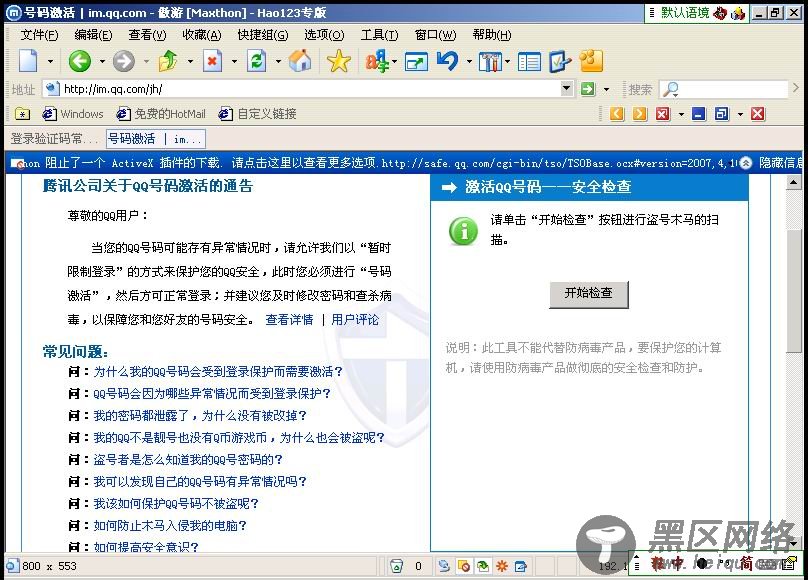The image size is (808, 580).
Task: Click the monitors network status bar icon
Action: [444, 566]
